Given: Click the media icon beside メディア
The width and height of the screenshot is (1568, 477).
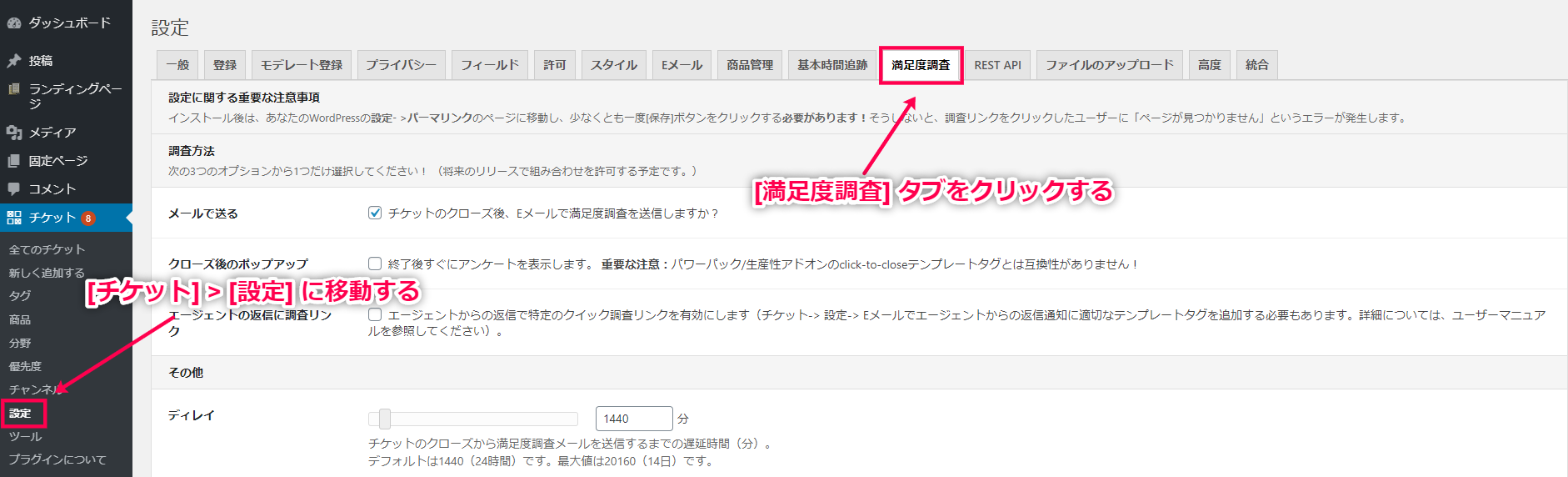Looking at the screenshot, I should pos(14,133).
